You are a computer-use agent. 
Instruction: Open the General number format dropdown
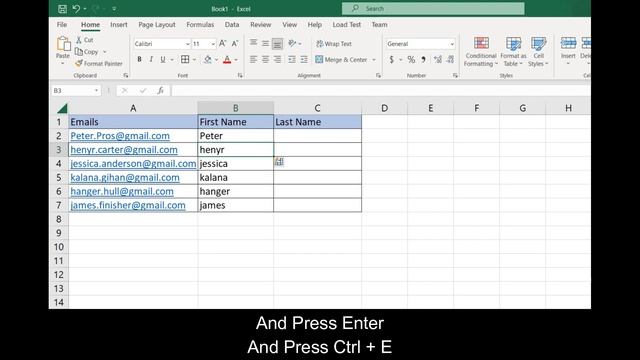click(x=452, y=44)
